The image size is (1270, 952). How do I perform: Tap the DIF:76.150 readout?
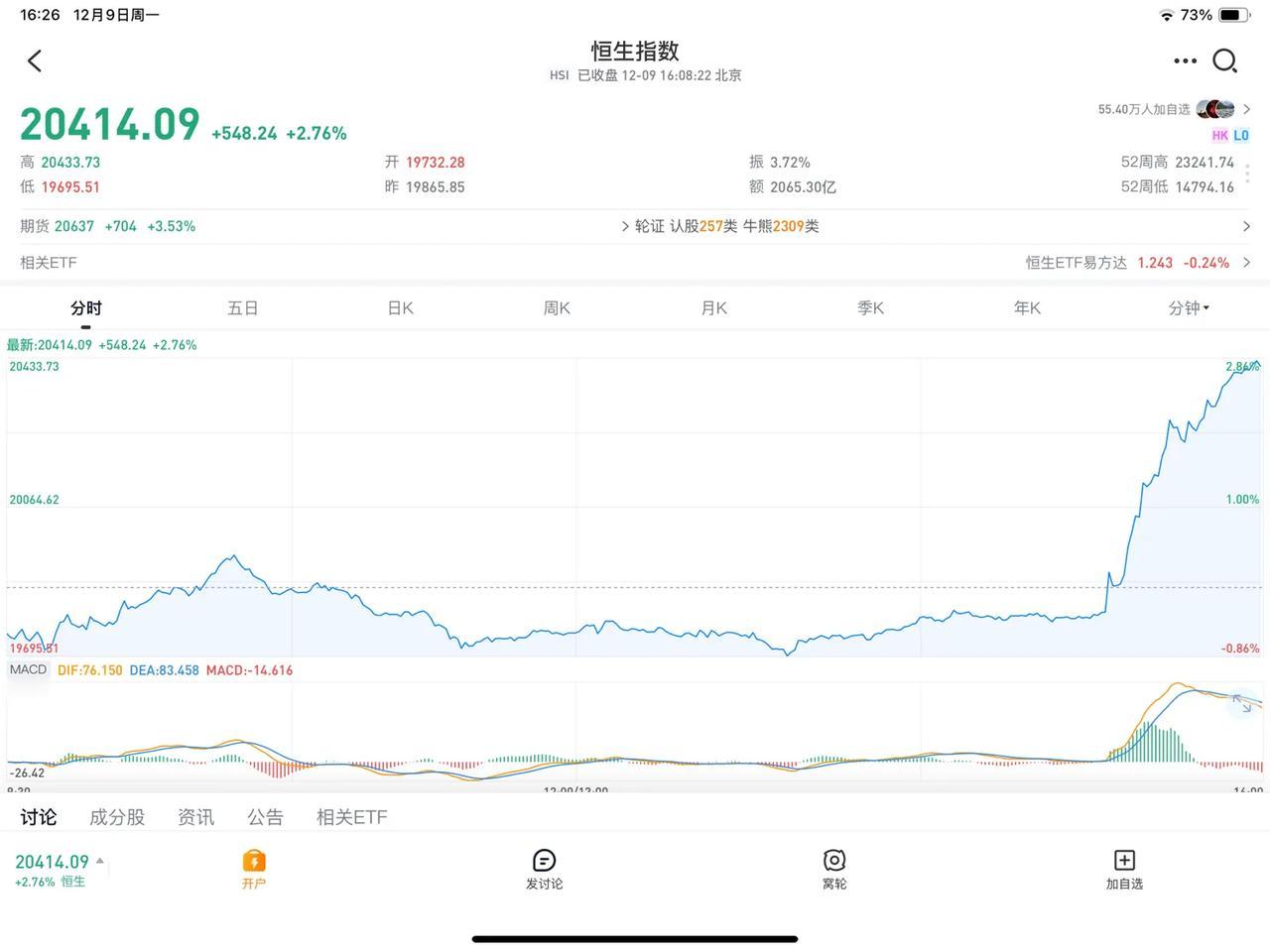(90, 670)
